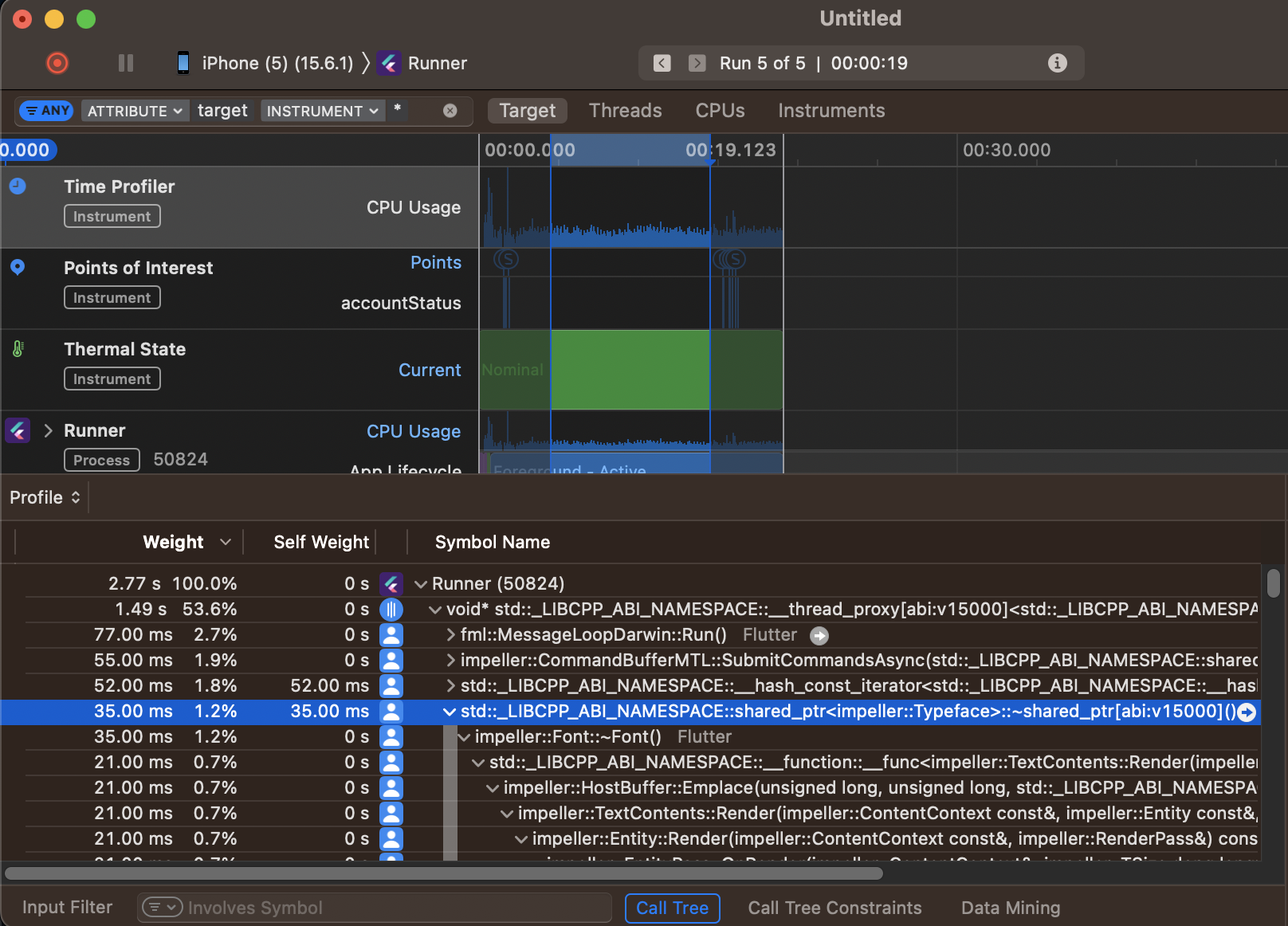Open fml::MessageLoopDarwin::Run via its circled arrow

click(820, 635)
